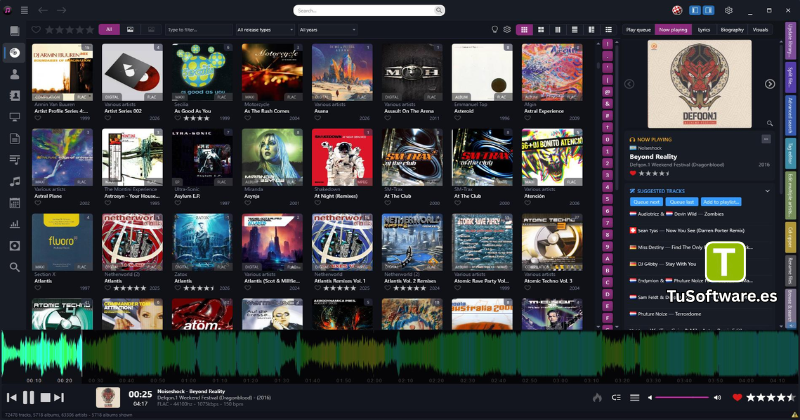Click the lightbulb icon in album toolbar
Viewport: 800px width, 420px height.
click(494, 30)
